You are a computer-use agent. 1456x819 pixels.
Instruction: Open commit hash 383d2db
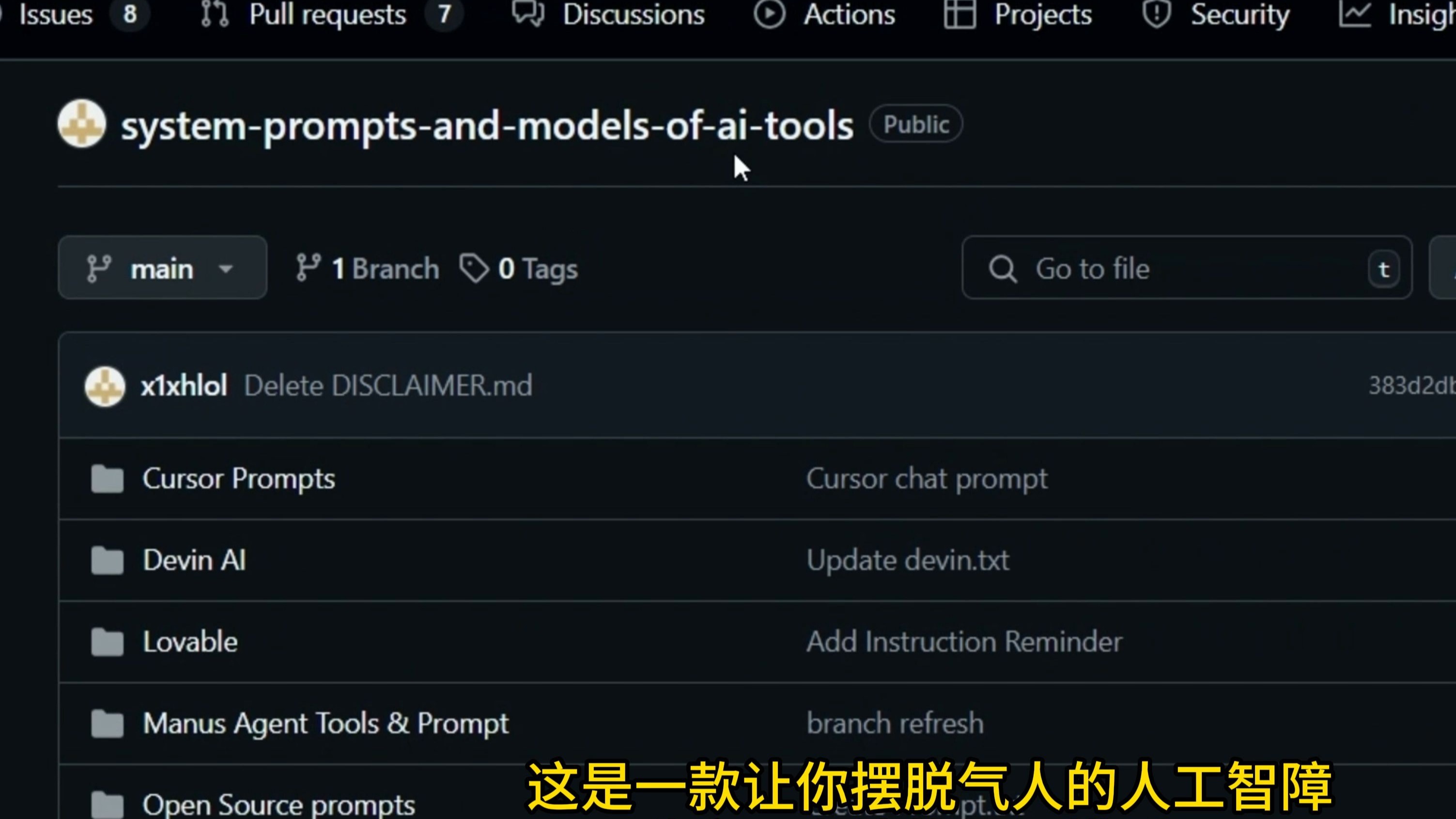(1412, 386)
